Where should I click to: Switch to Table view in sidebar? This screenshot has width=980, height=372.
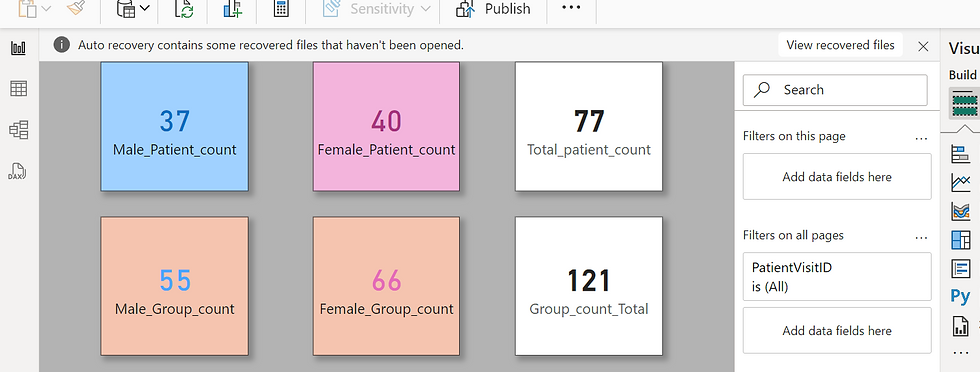(19, 89)
